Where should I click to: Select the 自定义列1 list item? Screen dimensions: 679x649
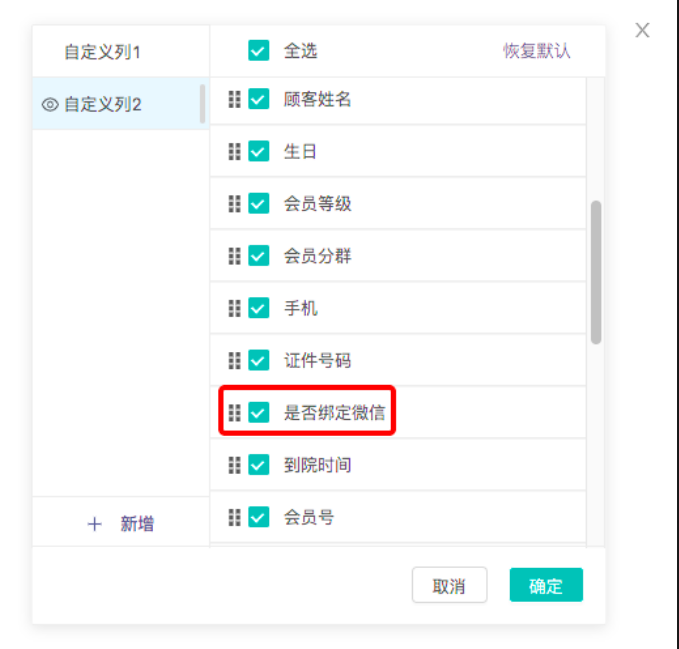click(x=121, y=52)
